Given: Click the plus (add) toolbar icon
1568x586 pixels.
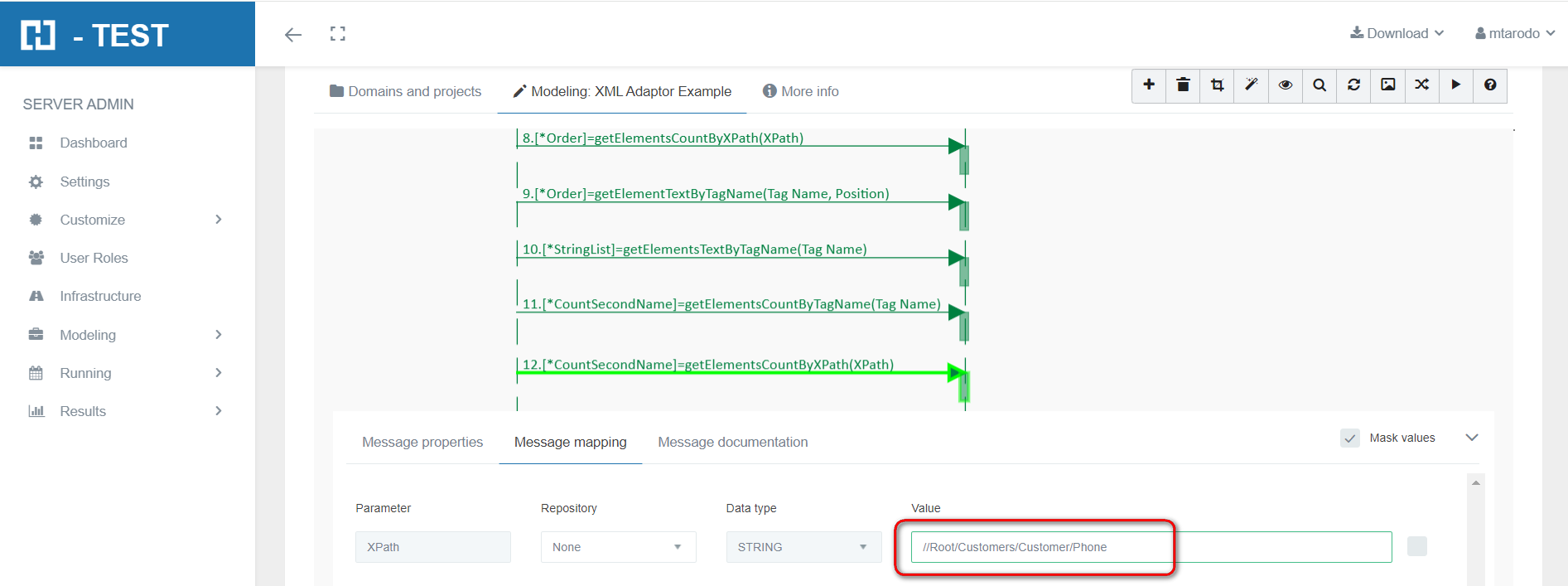Looking at the screenshot, I should 1149,85.
